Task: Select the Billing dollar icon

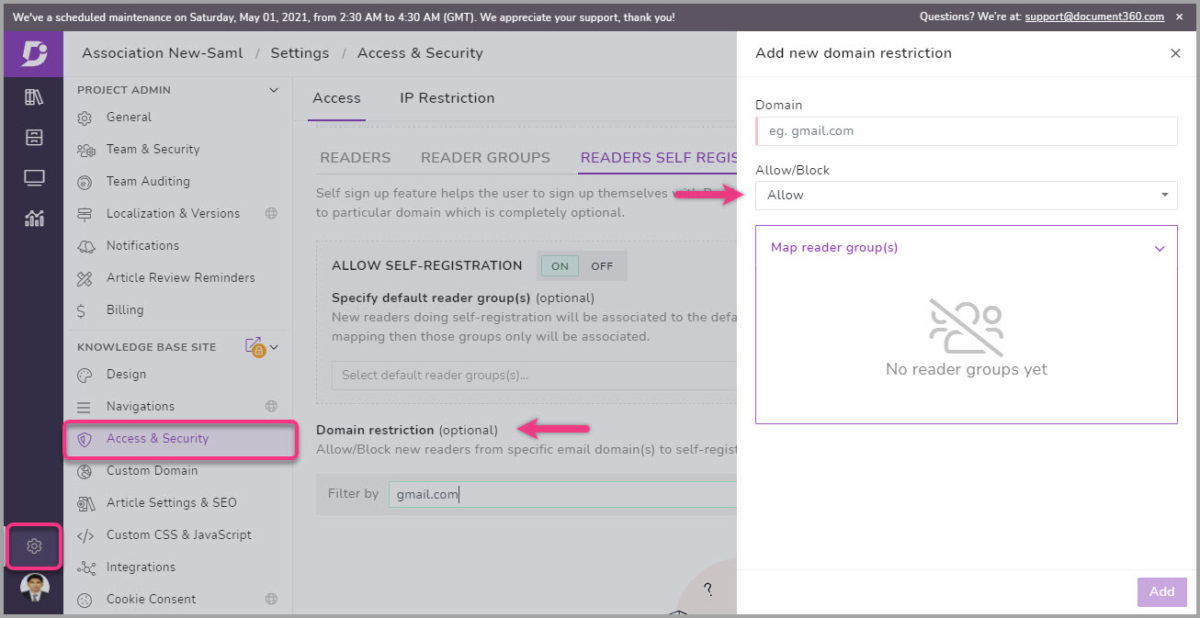Action: coord(89,310)
